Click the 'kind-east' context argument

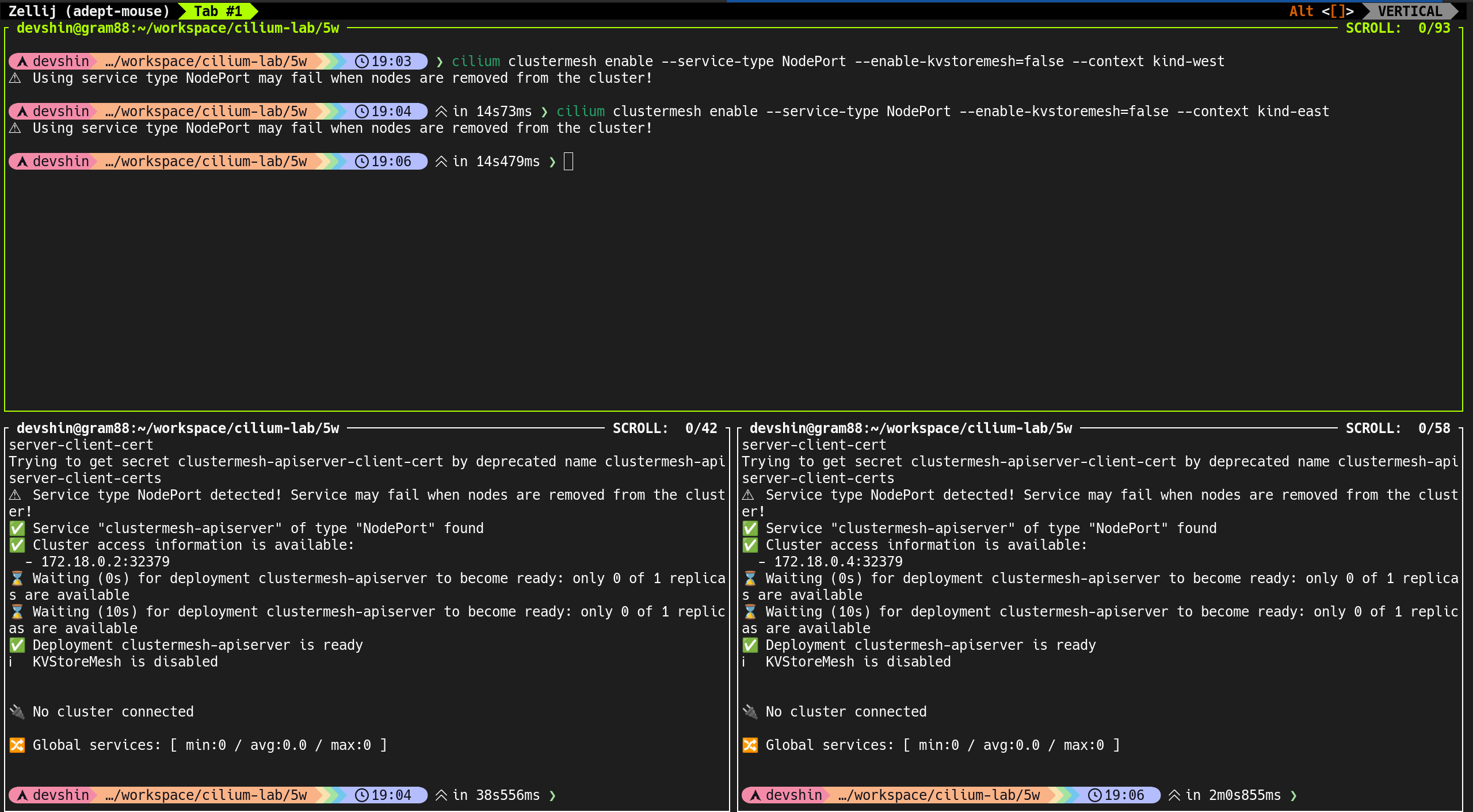[1293, 112]
